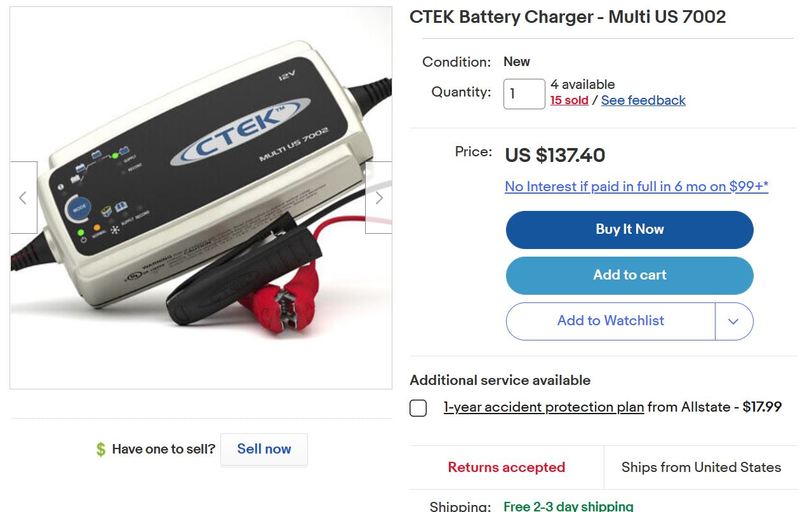Click the US $137.40 price
The height and width of the screenshot is (512, 800).
point(555,155)
